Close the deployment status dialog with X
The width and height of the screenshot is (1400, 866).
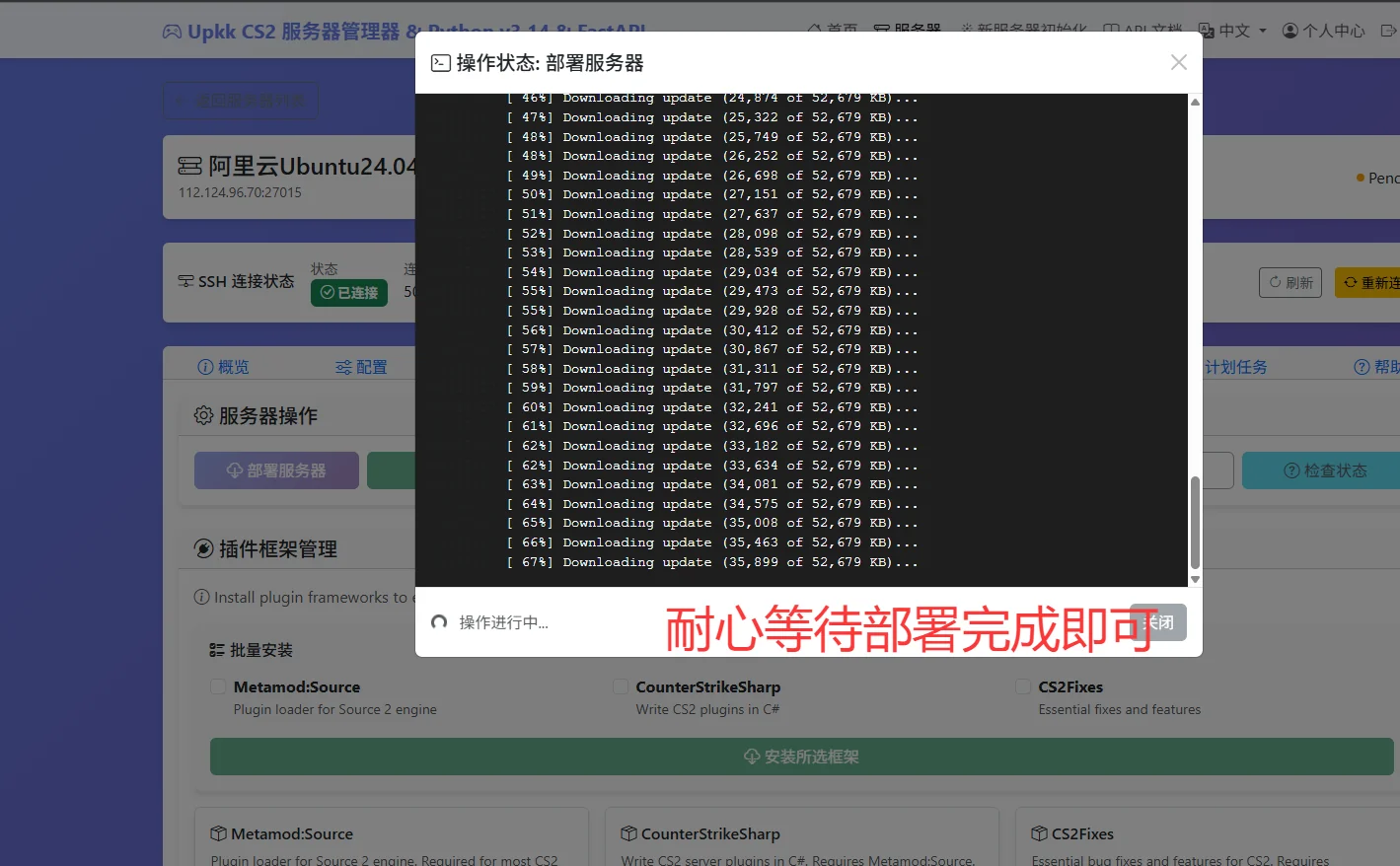pos(1178,62)
